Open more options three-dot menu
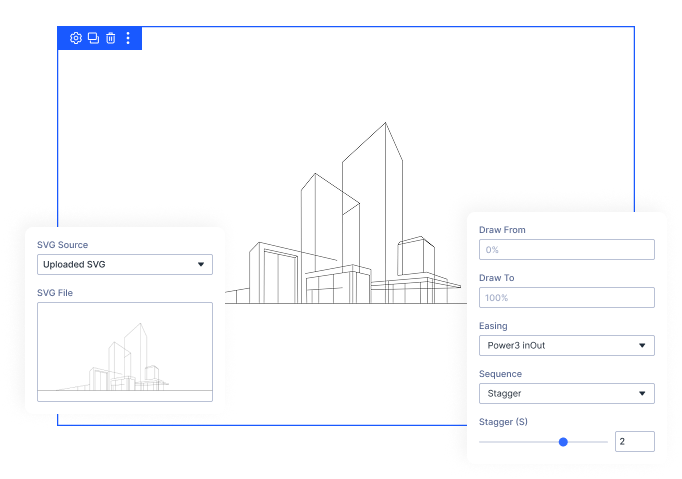 (128, 38)
